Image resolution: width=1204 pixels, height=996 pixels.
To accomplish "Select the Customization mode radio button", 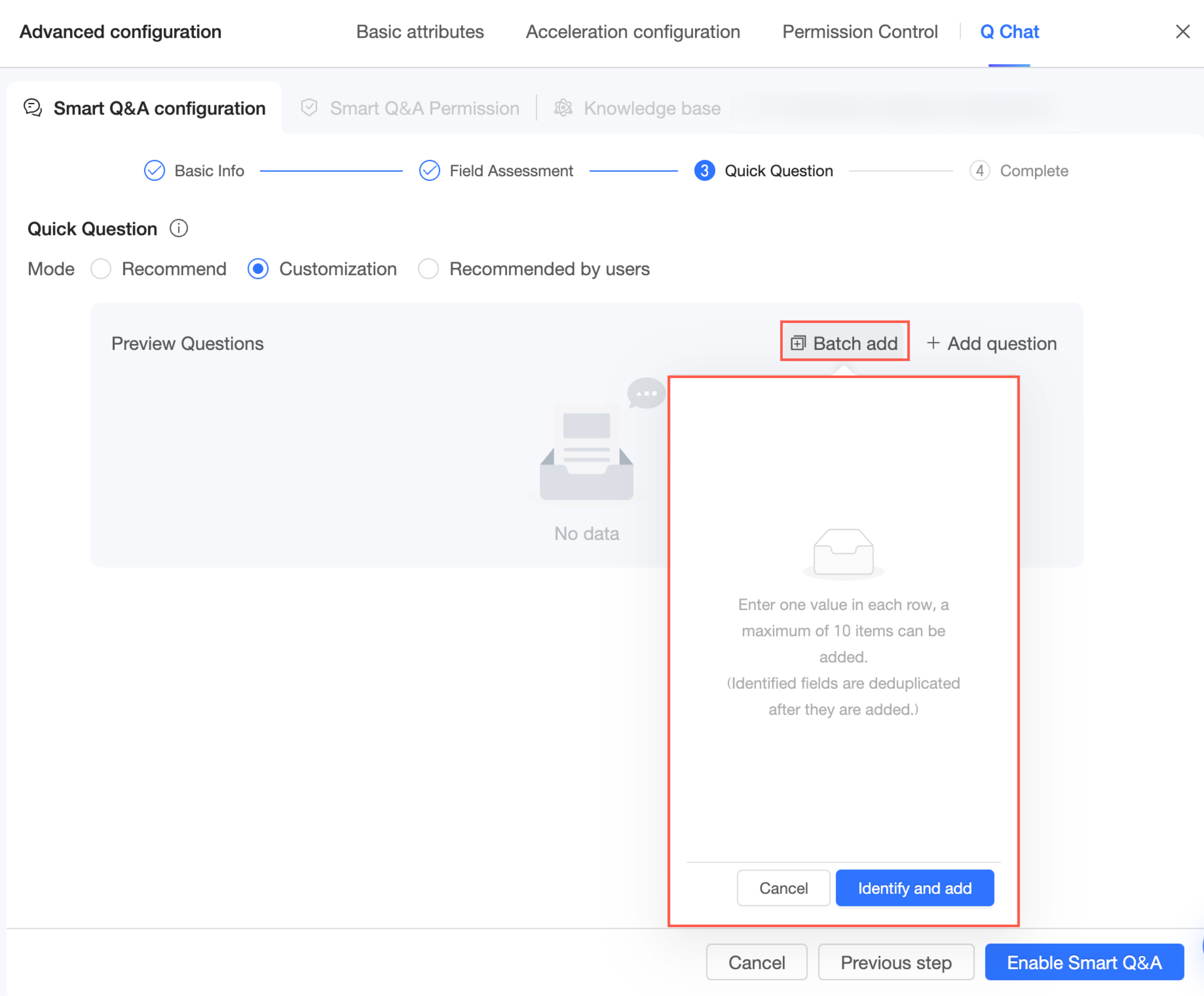I will 258,269.
